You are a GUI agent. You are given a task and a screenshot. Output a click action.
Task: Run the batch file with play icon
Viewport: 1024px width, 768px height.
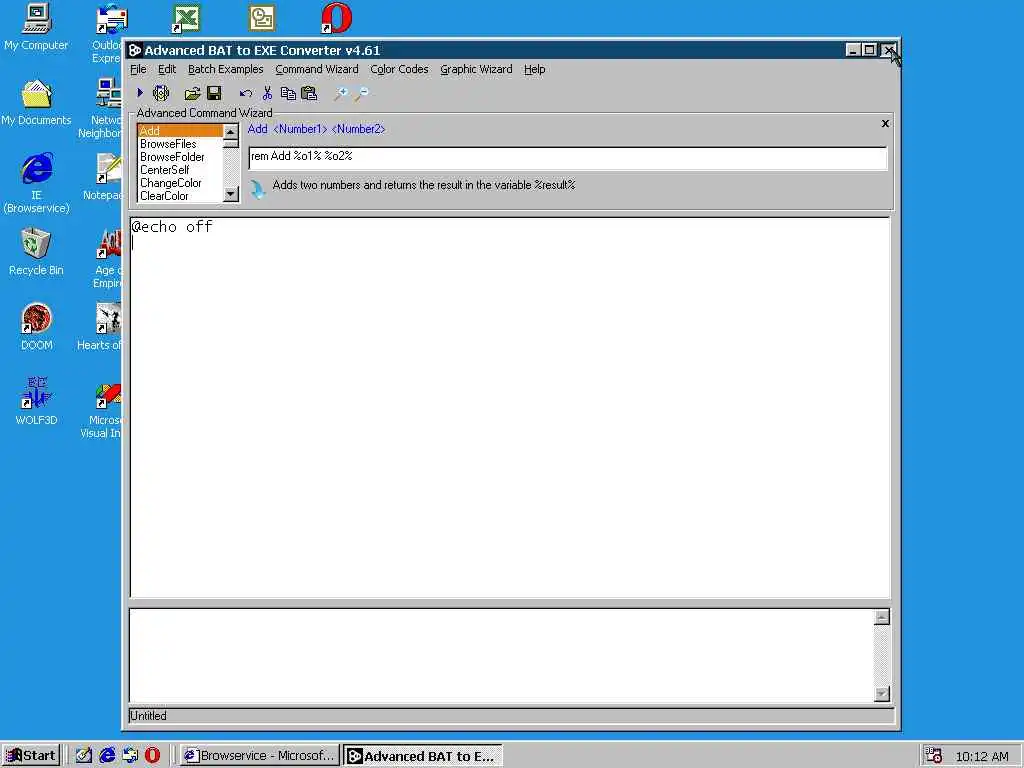coord(140,93)
